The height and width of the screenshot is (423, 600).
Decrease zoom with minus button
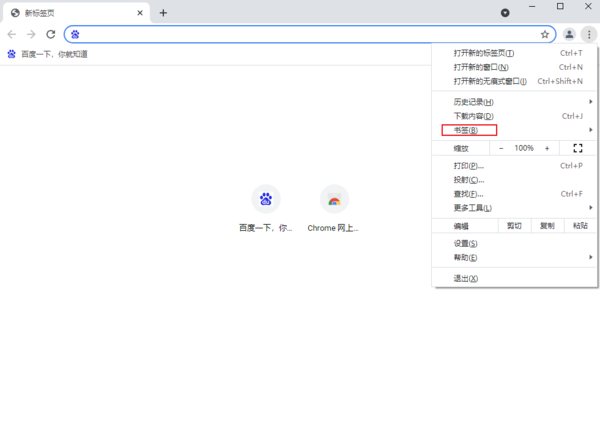click(x=501, y=148)
